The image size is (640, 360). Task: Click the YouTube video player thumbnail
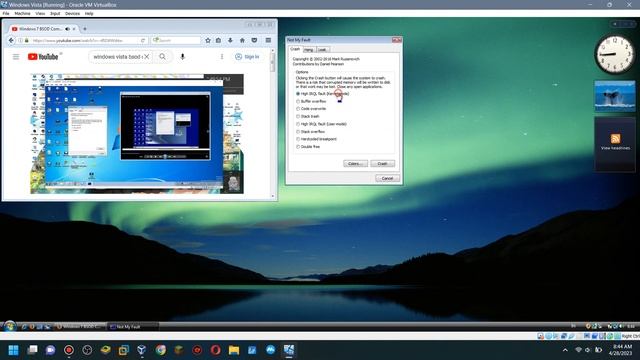tap(137, 133)
